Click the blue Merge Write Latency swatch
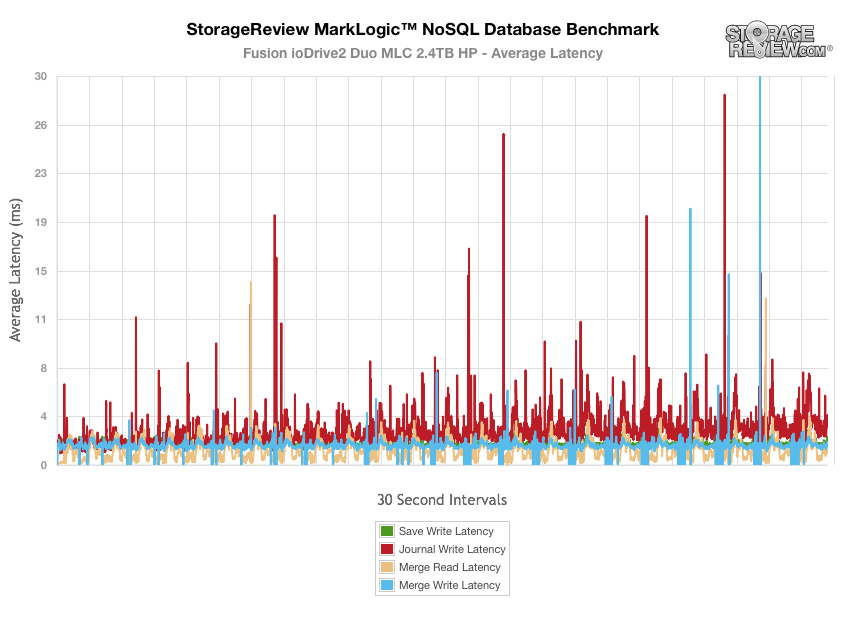The image size is (850, 620). pyautogui.click(x=387, y=585)
